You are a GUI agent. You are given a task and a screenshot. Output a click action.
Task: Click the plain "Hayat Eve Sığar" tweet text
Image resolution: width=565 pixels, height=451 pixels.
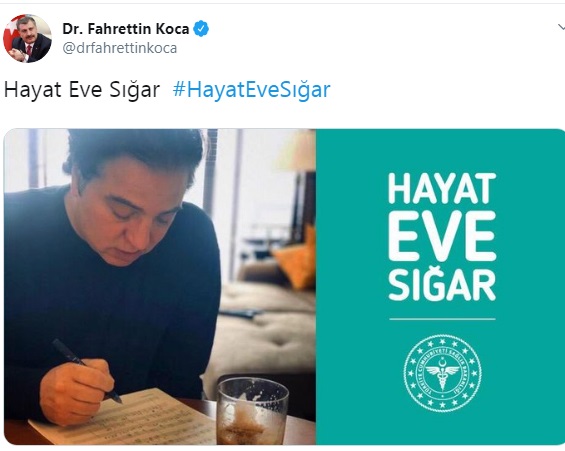(82, 90)
